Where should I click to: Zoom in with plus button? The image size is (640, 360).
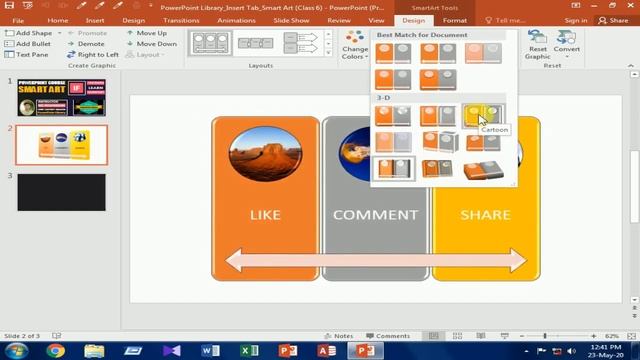[x=593, y=336]
